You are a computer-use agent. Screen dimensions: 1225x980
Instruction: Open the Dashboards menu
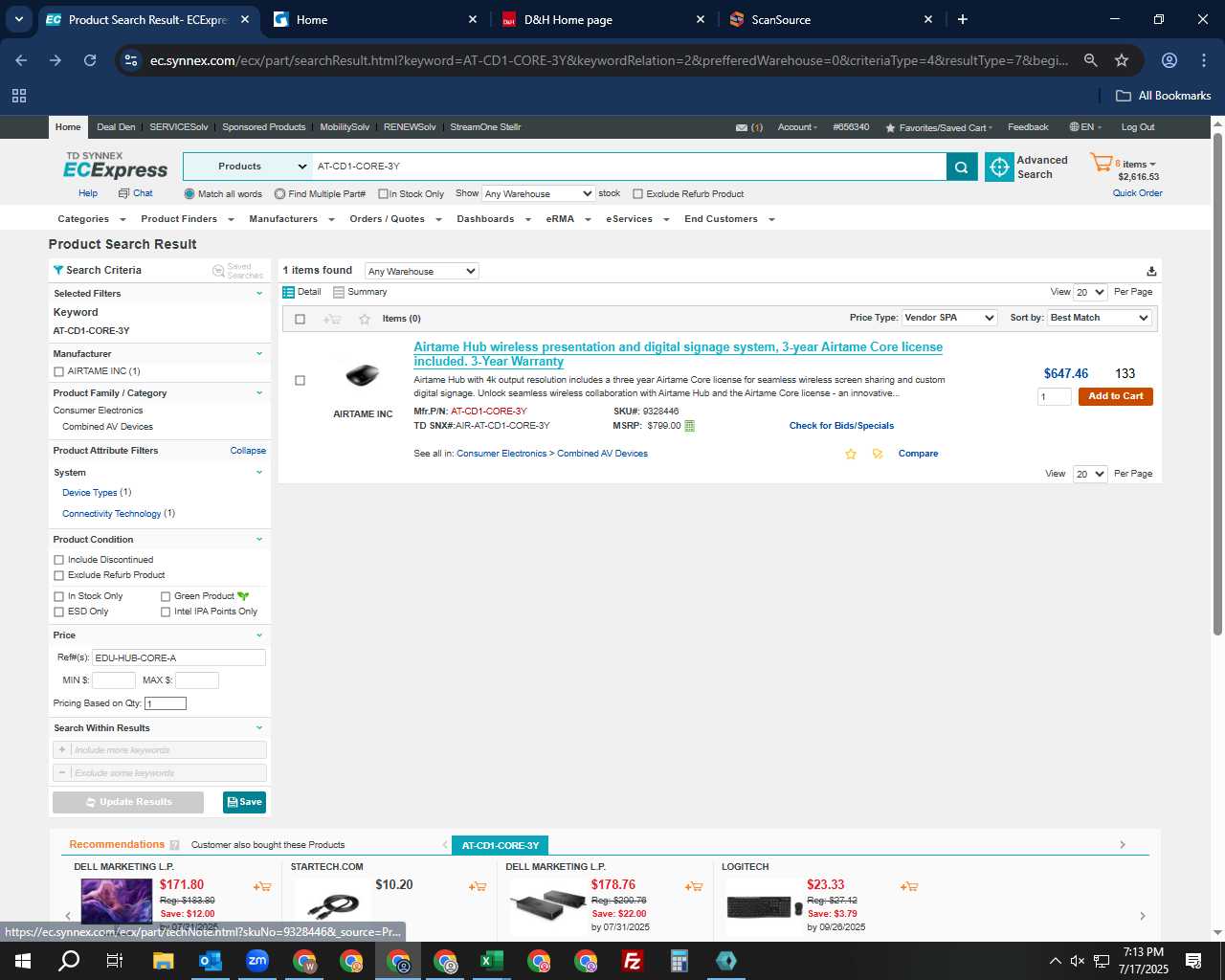tap(493, 219)
